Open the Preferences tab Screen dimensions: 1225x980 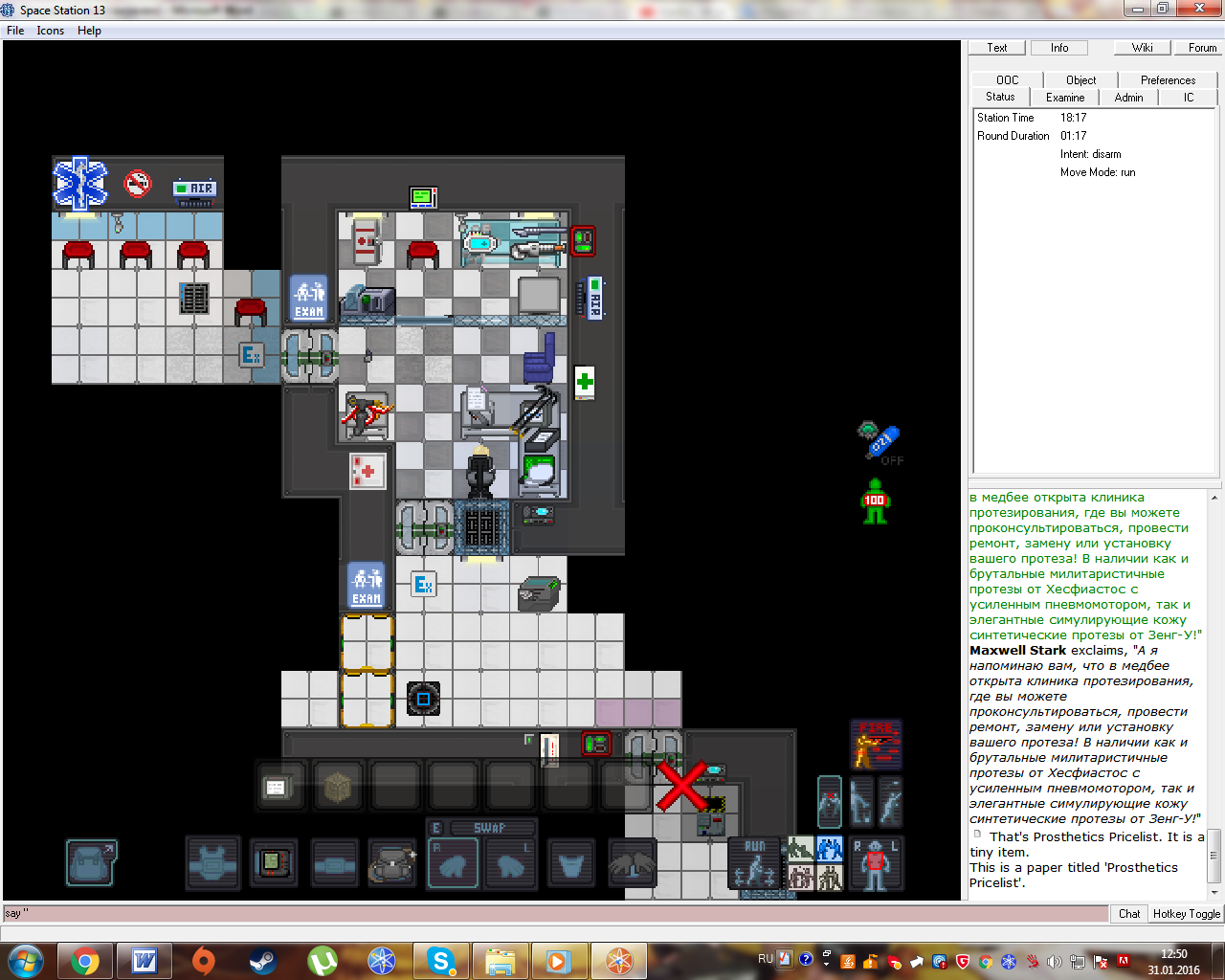click(x=1168, y=80)
